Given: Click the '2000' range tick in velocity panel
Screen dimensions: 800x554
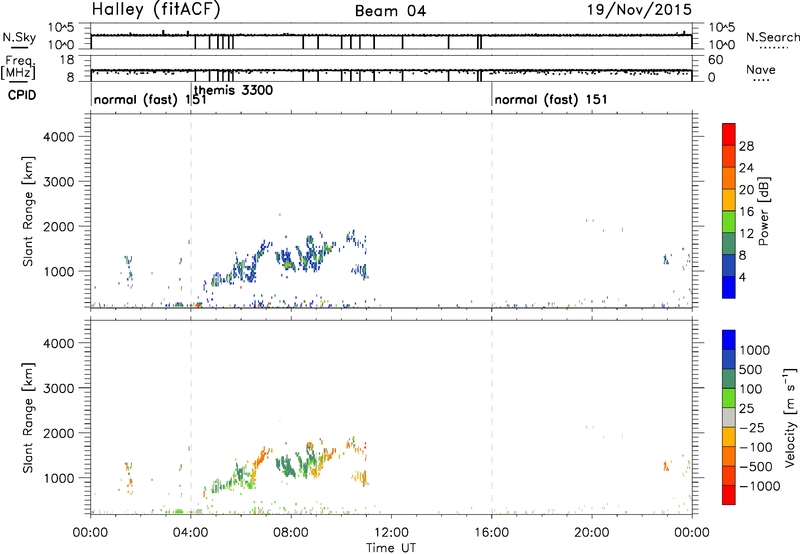Looking at the screenshot, I should click(59, 433).
